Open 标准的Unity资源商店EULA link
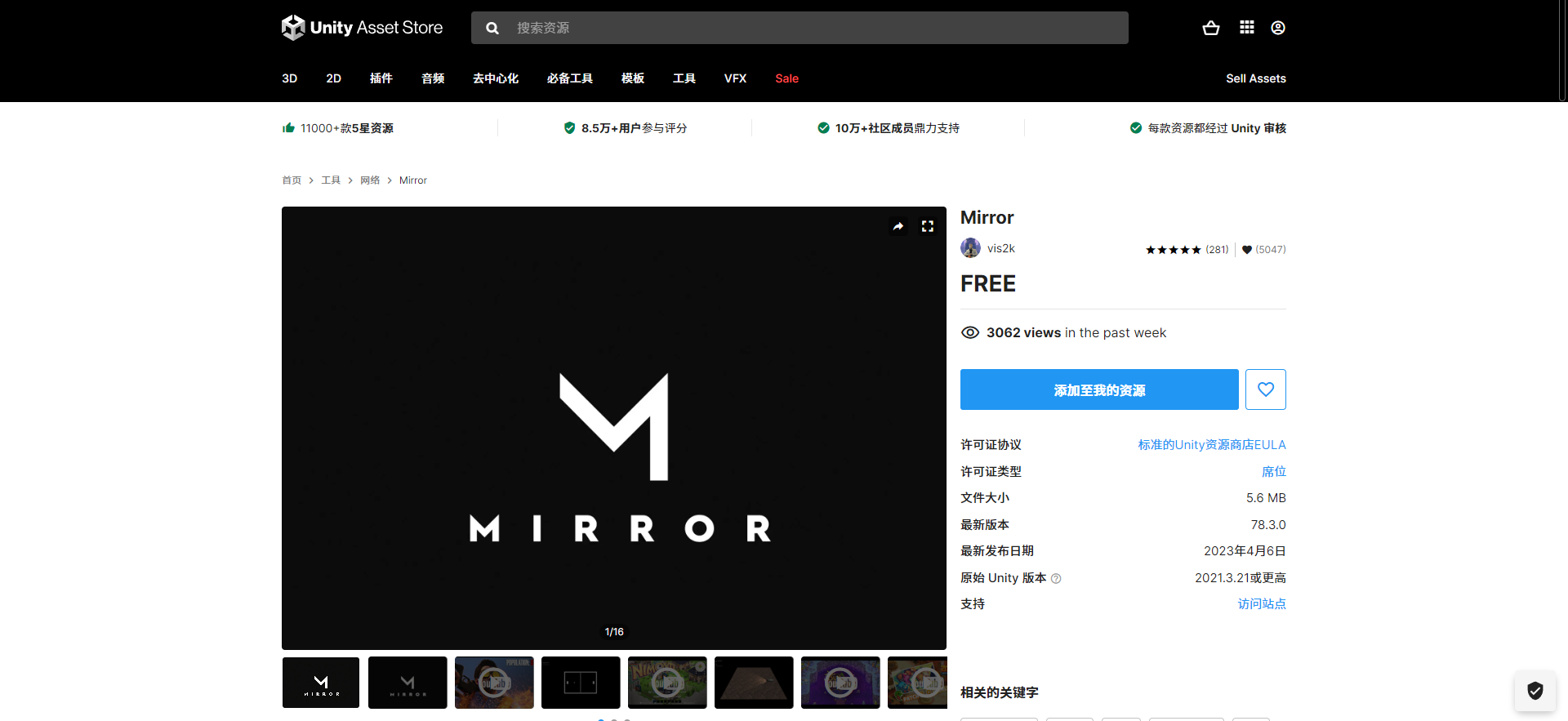The image size is (1568, 721). [1212, 445]
